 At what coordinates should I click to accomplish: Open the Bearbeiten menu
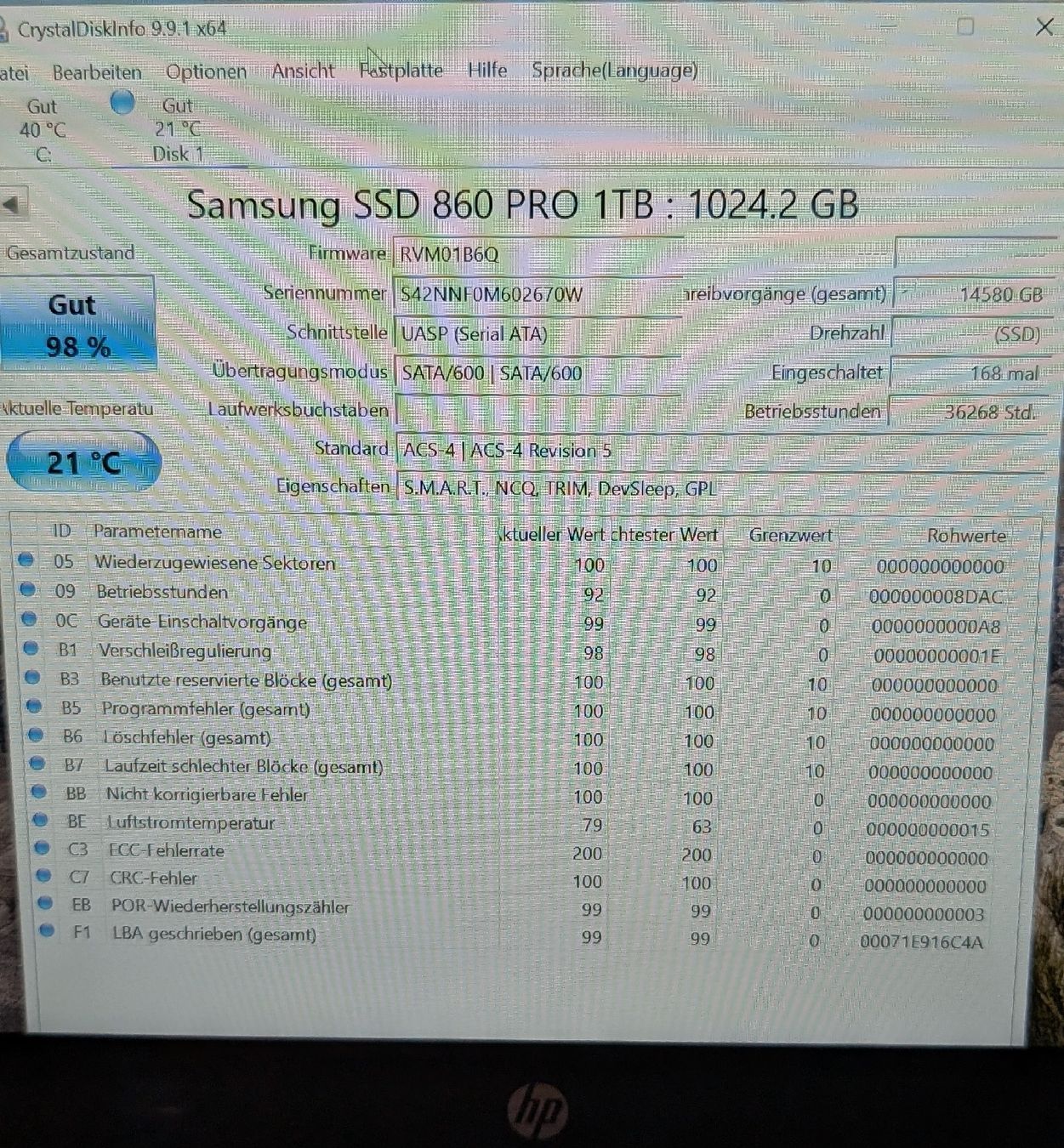pyautogui.click(x=97, y=72)
